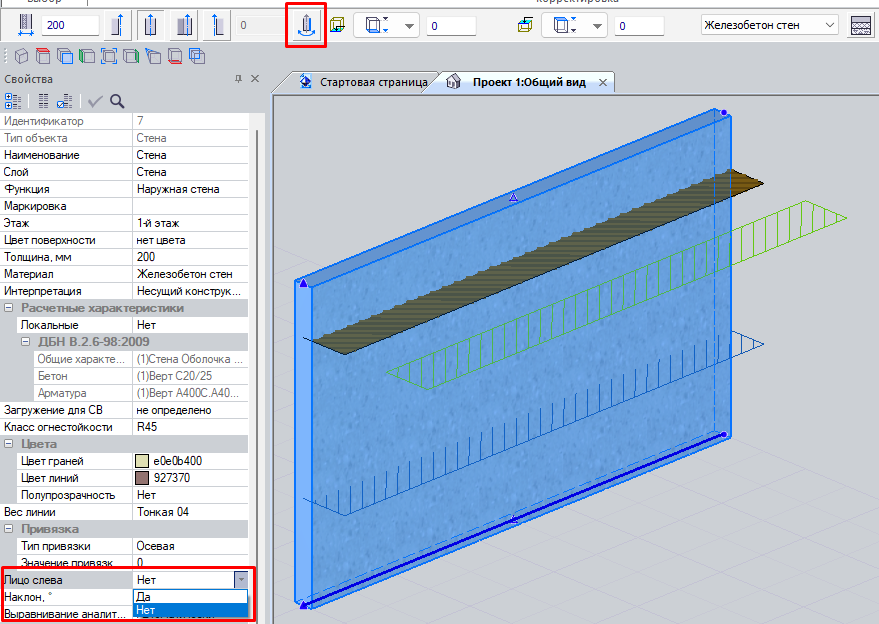
Task: Pin the Properties panel with pushpin icon
Action: (238, 79)
